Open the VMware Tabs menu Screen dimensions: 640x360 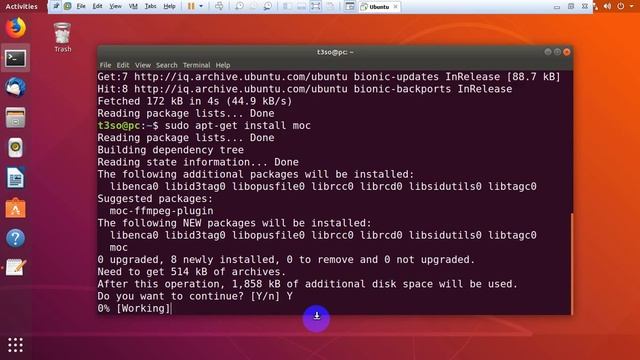point(151,6)
